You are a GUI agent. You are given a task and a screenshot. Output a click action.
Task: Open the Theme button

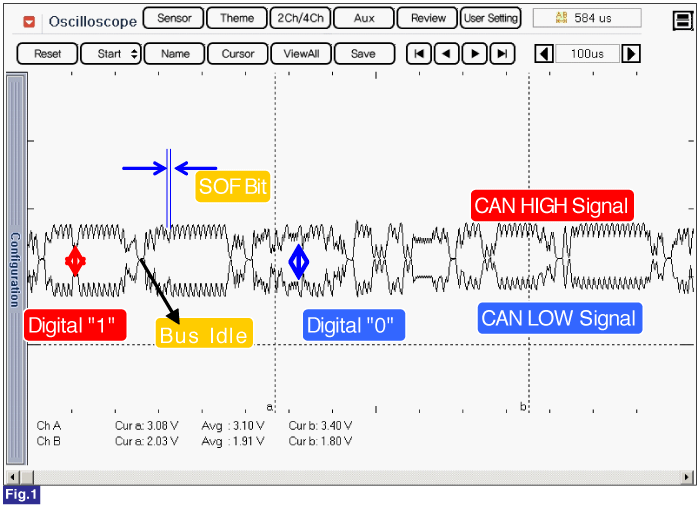[237, 18]
